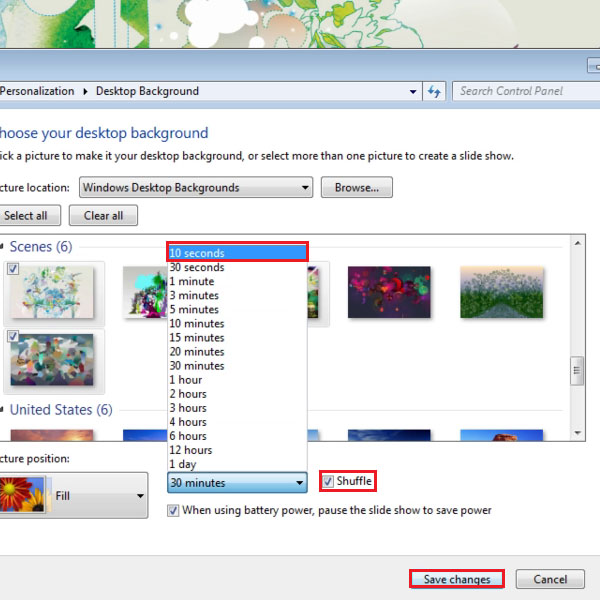Choose 10 minutes interval
Viewport: 600px width, 600px height.
(x=237, y=323)
